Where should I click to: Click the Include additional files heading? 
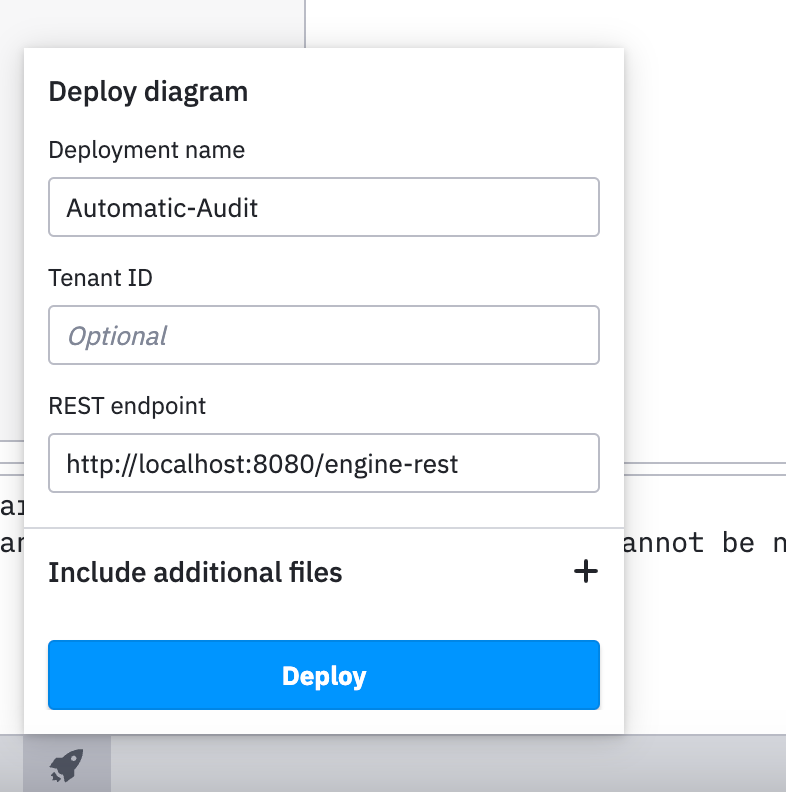pyautogui.click(x=195, y=572)
